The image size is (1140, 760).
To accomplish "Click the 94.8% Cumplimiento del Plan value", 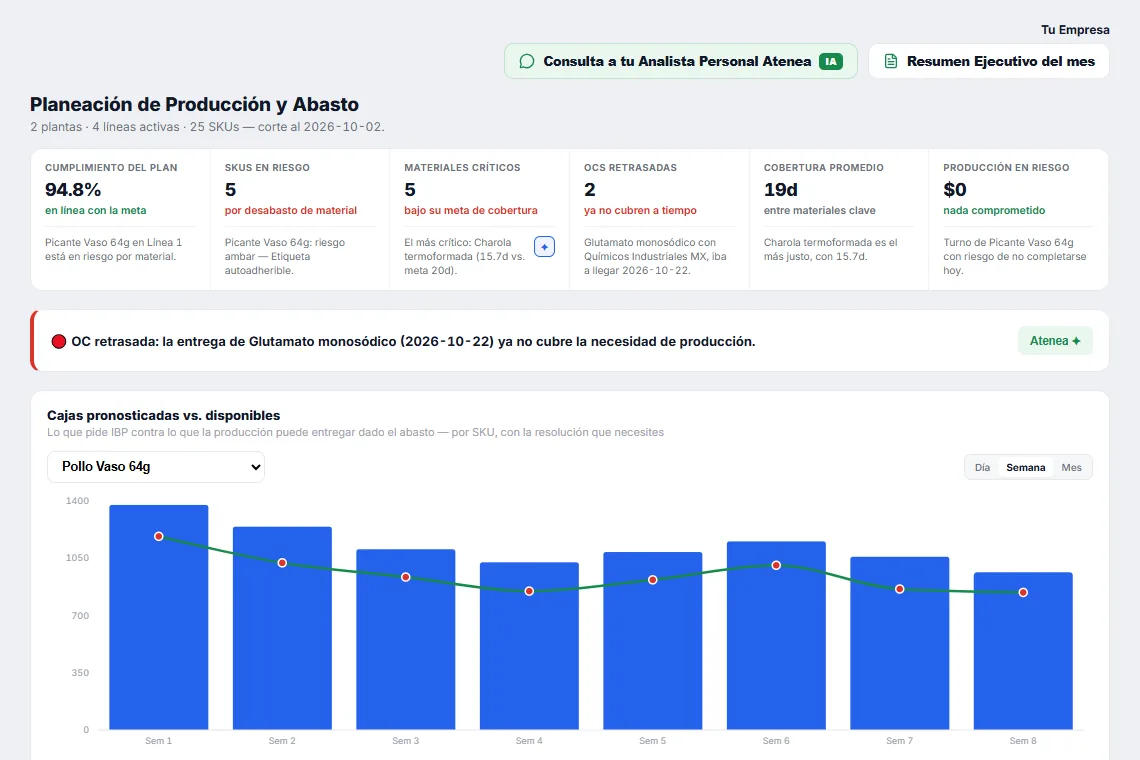I will point(73,190).
